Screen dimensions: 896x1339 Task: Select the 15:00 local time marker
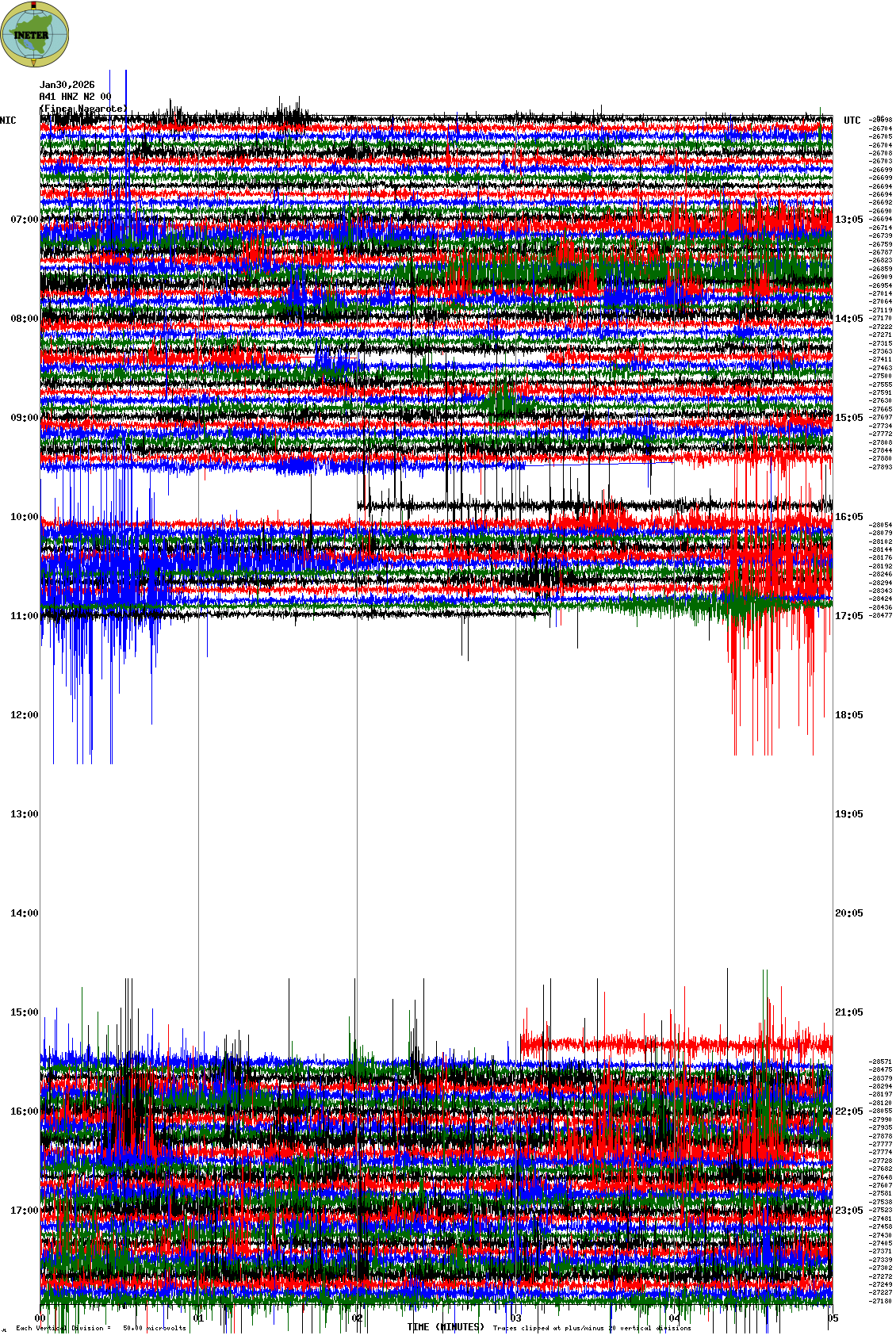click(x=24, y=1012)
